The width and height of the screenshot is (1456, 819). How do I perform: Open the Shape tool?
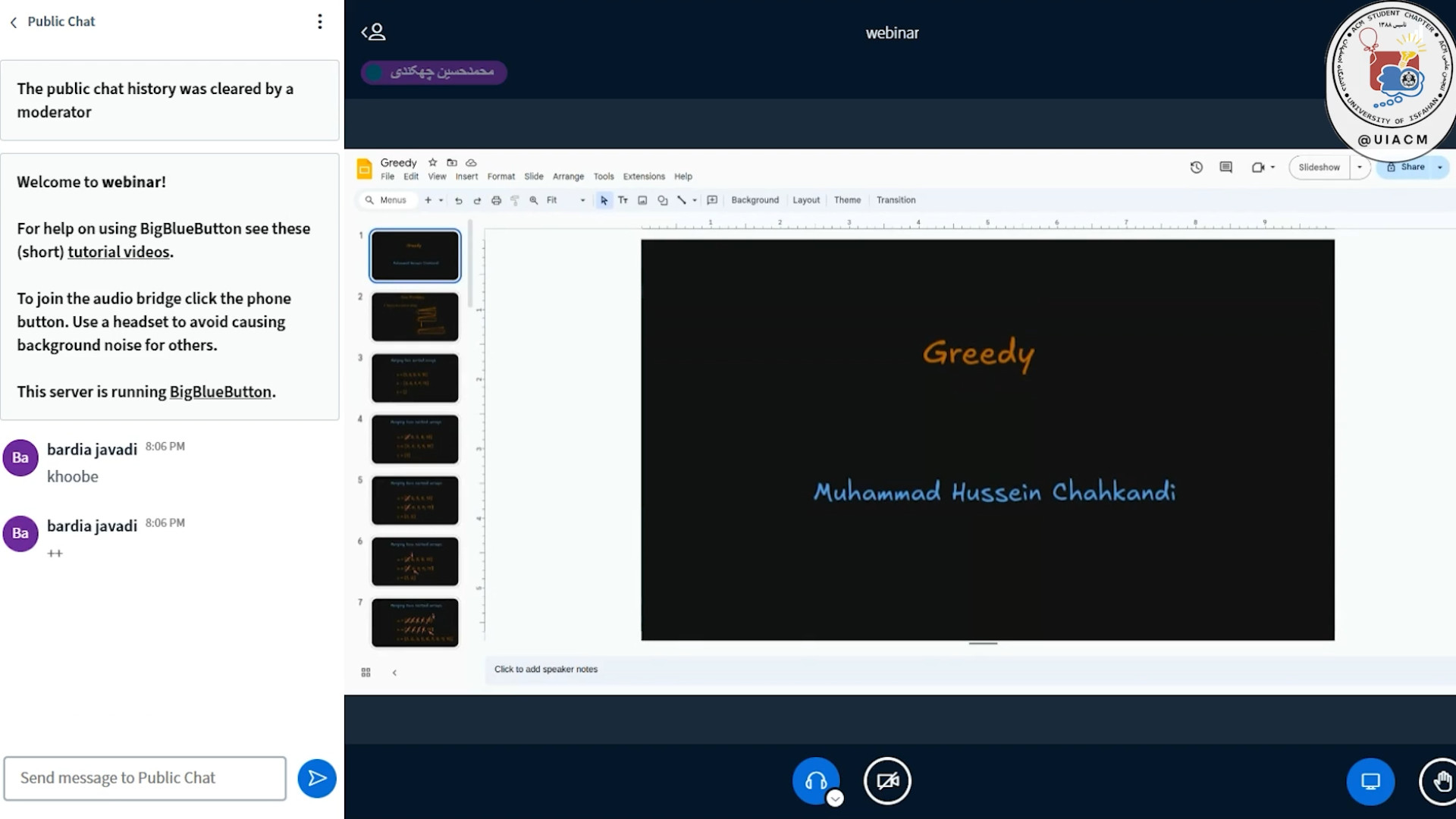click(x=662, y=200)
